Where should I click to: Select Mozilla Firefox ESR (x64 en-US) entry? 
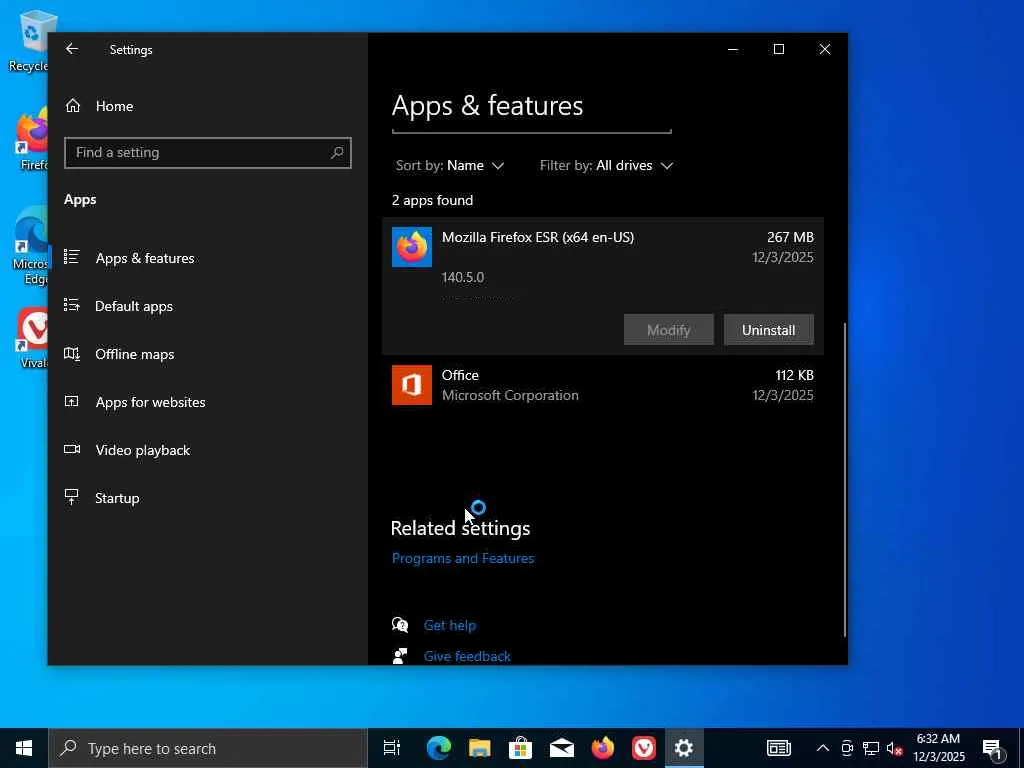click(x=602, y=286)
